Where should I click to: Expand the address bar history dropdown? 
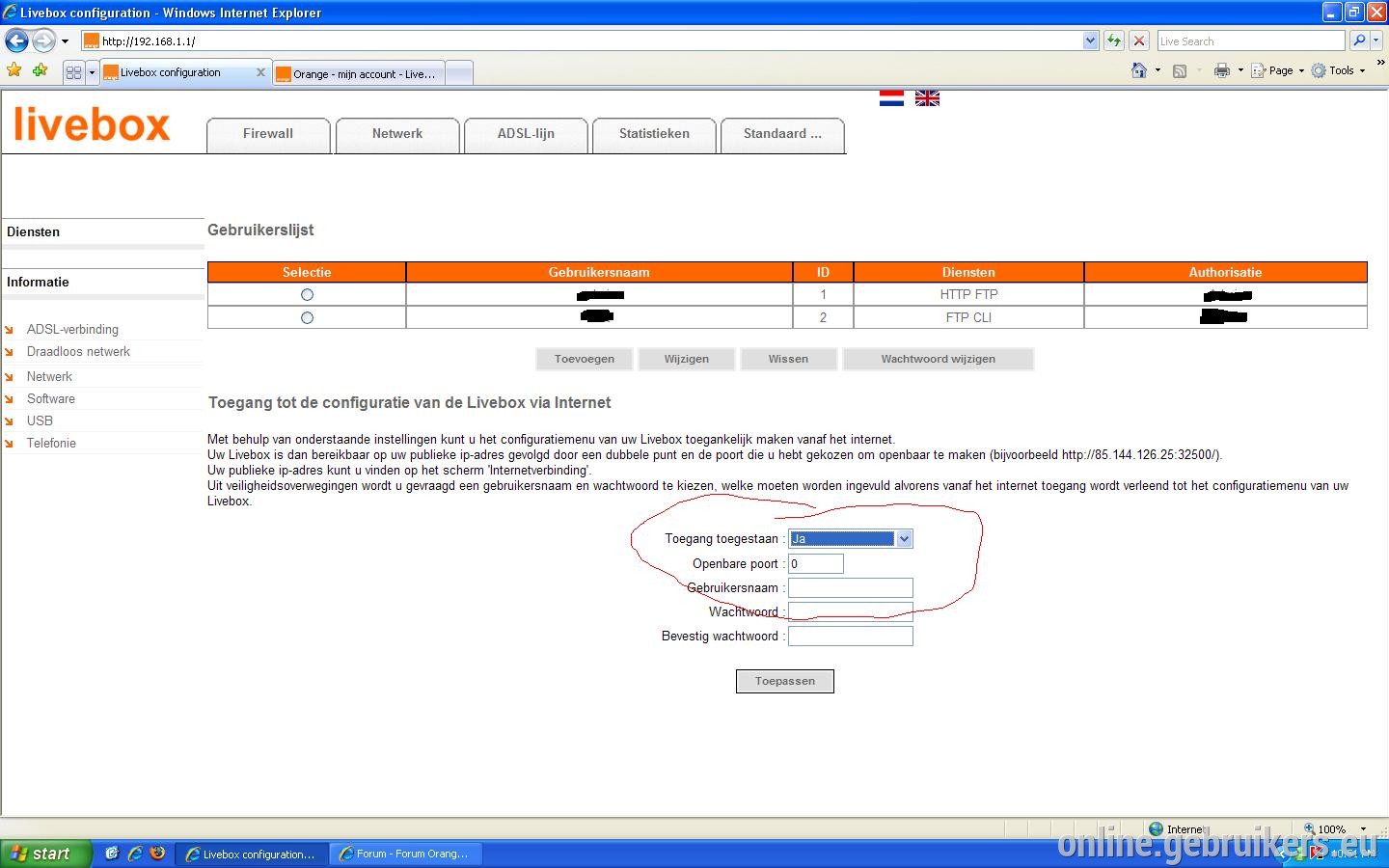click(x=1090, y=41)
